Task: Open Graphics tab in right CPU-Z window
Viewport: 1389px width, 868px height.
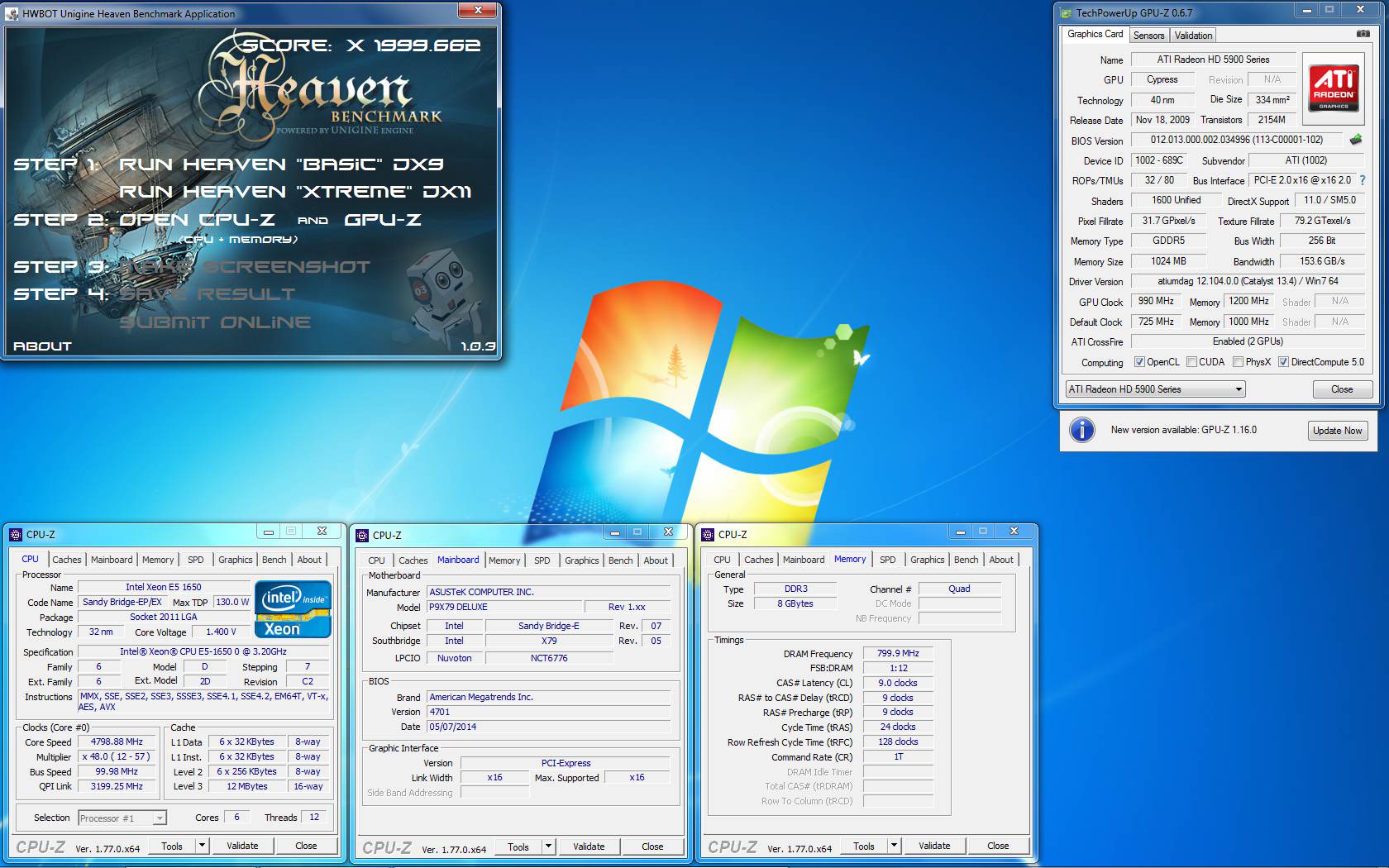Action: 927,560
